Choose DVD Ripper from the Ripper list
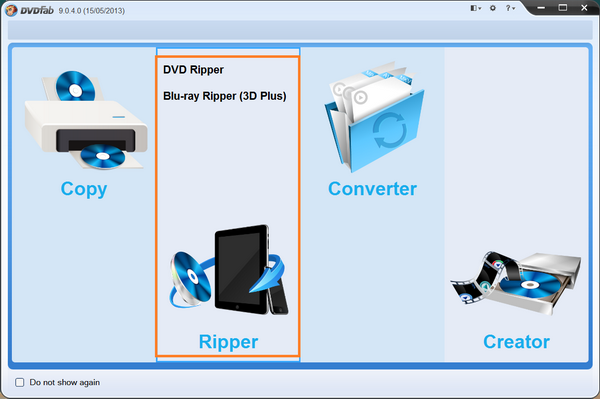Viewport: 600px width, 399px height. (193, 70)
